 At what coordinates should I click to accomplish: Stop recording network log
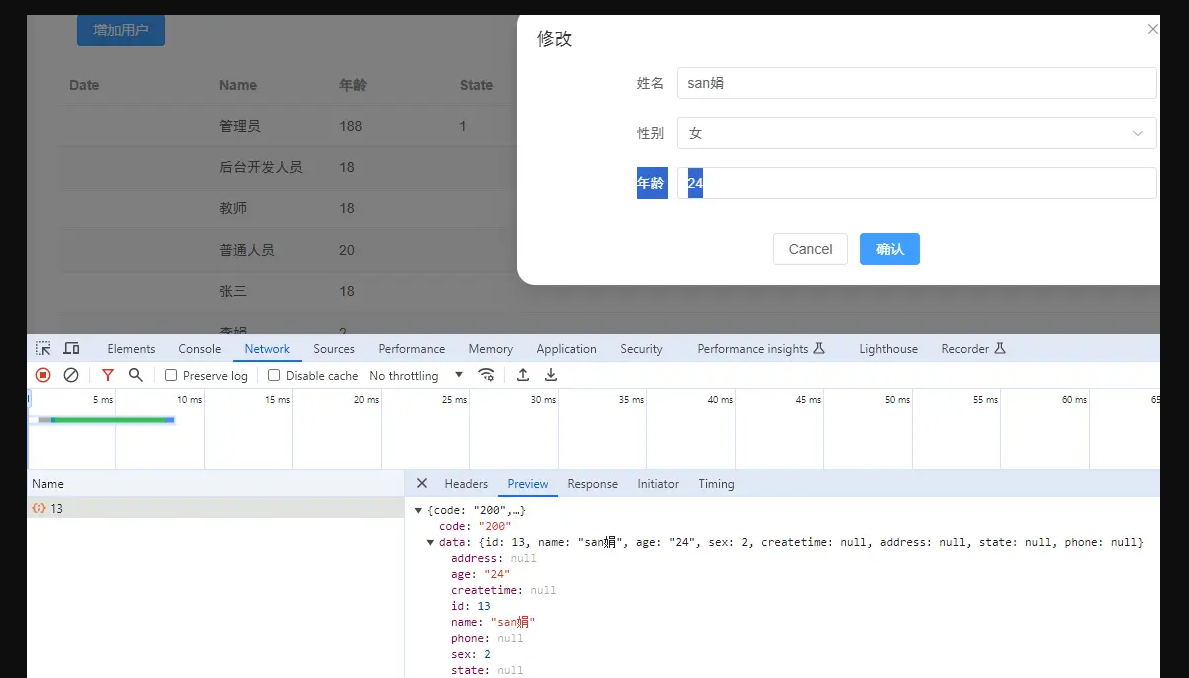(x=43, y=375)
